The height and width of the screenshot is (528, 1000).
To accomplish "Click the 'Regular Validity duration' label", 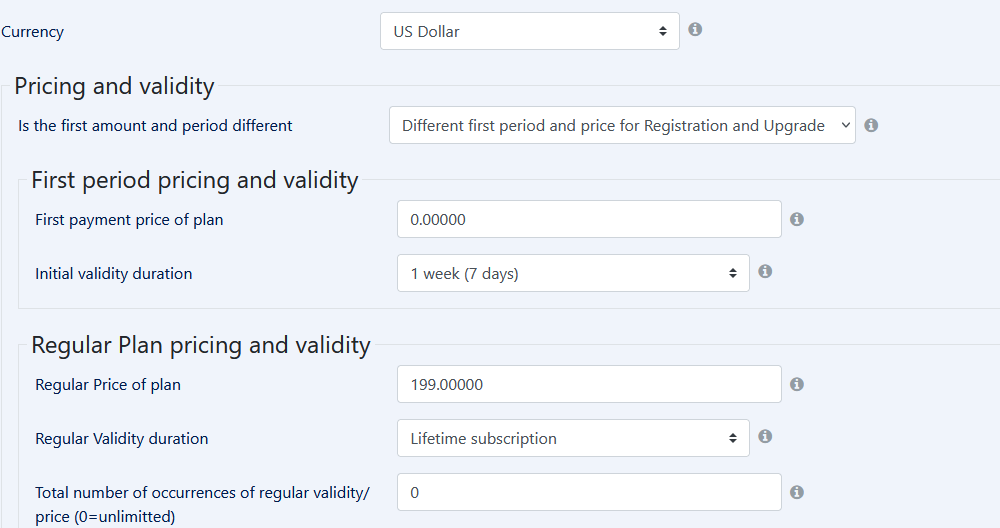I will 121,438.
